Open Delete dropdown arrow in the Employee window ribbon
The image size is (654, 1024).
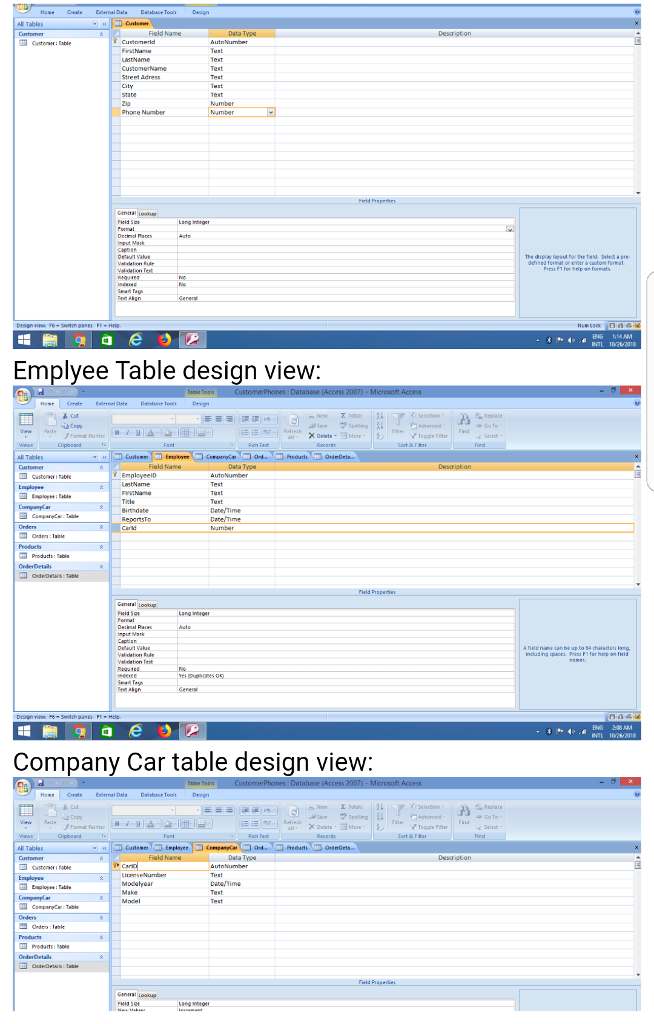[x=336, y=436]
